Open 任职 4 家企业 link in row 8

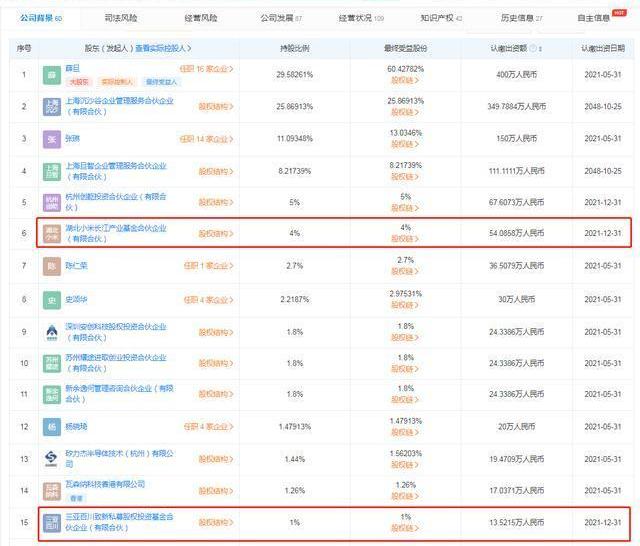209,300
